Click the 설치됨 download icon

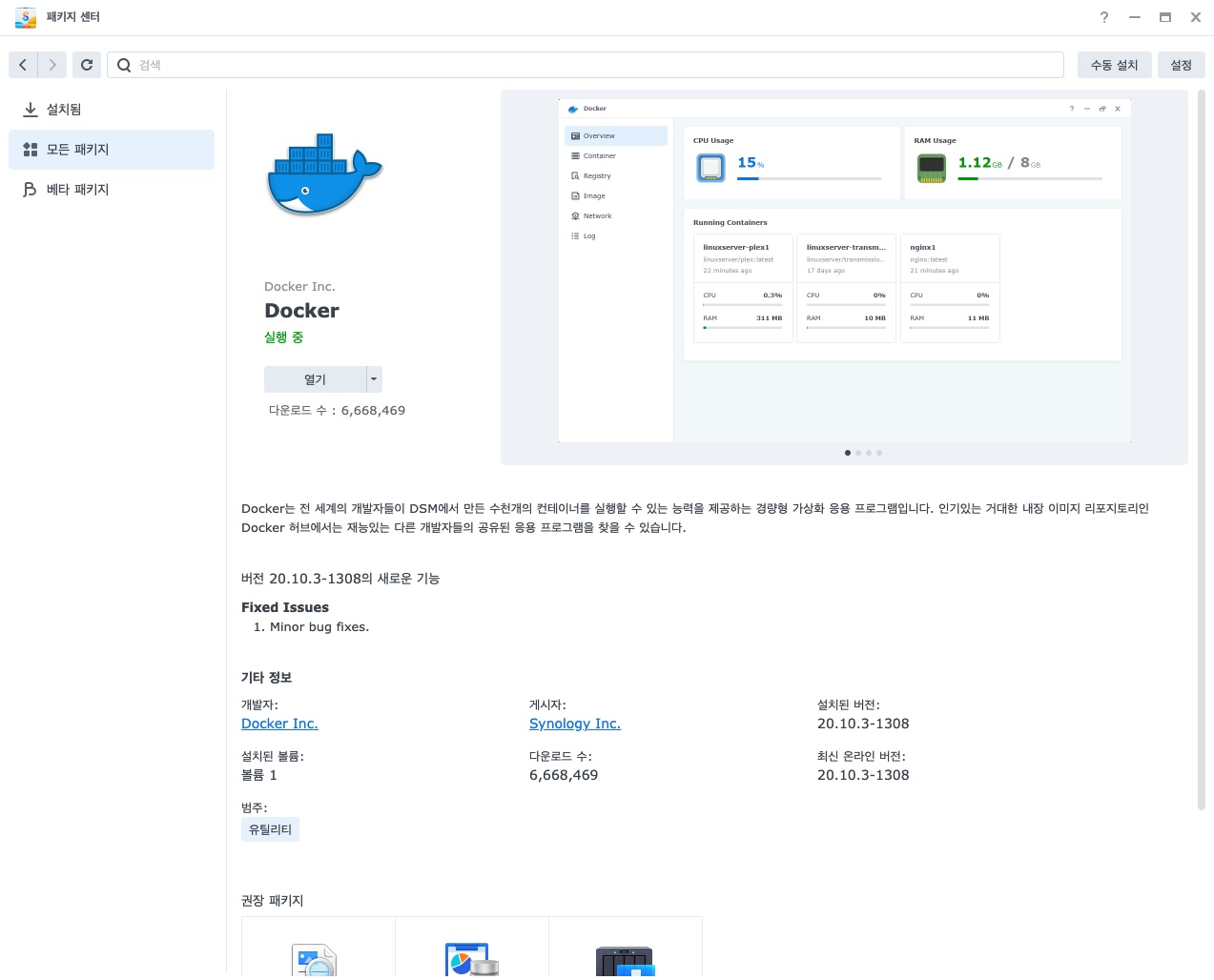[31, 110]
